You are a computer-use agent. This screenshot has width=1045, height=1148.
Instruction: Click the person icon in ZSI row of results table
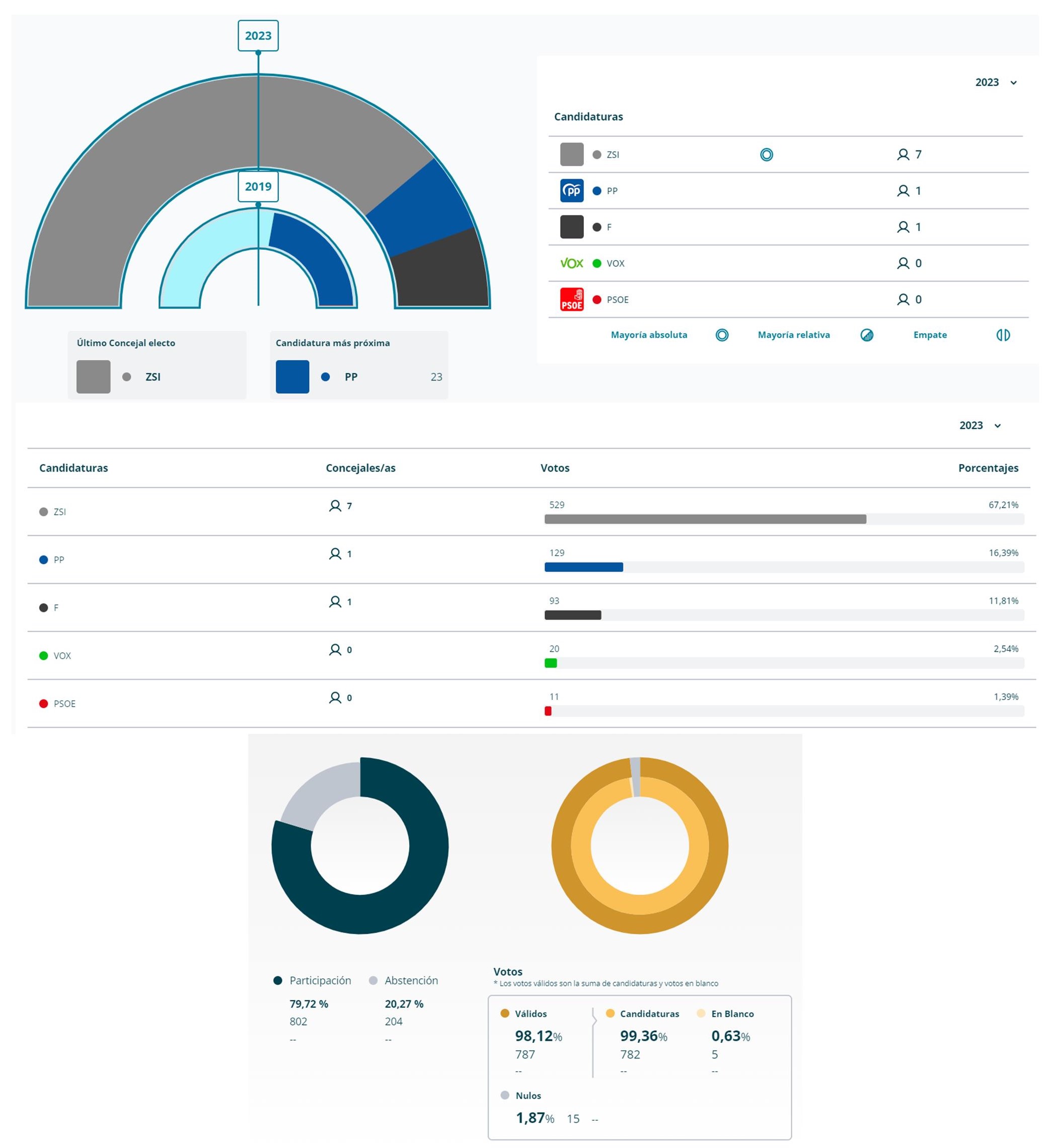[x=335, y=506]
